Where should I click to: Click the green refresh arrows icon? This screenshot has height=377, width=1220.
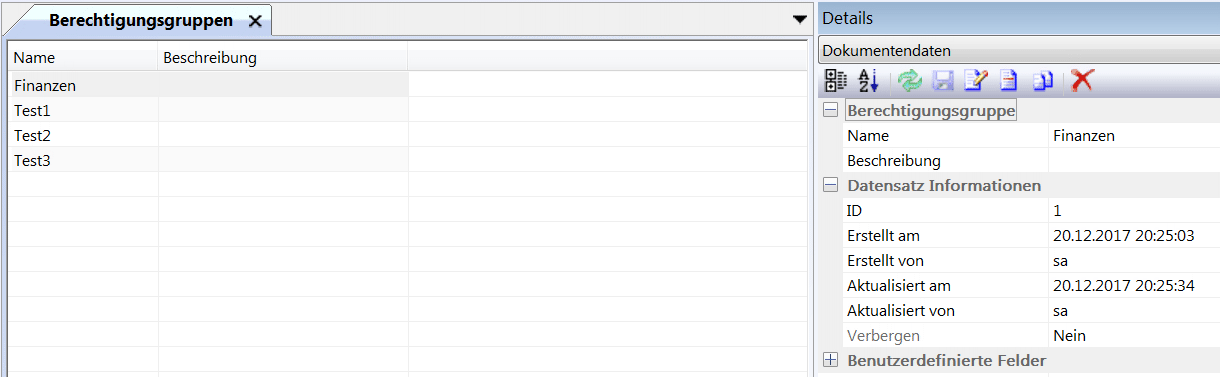click(x=910, y=81)
